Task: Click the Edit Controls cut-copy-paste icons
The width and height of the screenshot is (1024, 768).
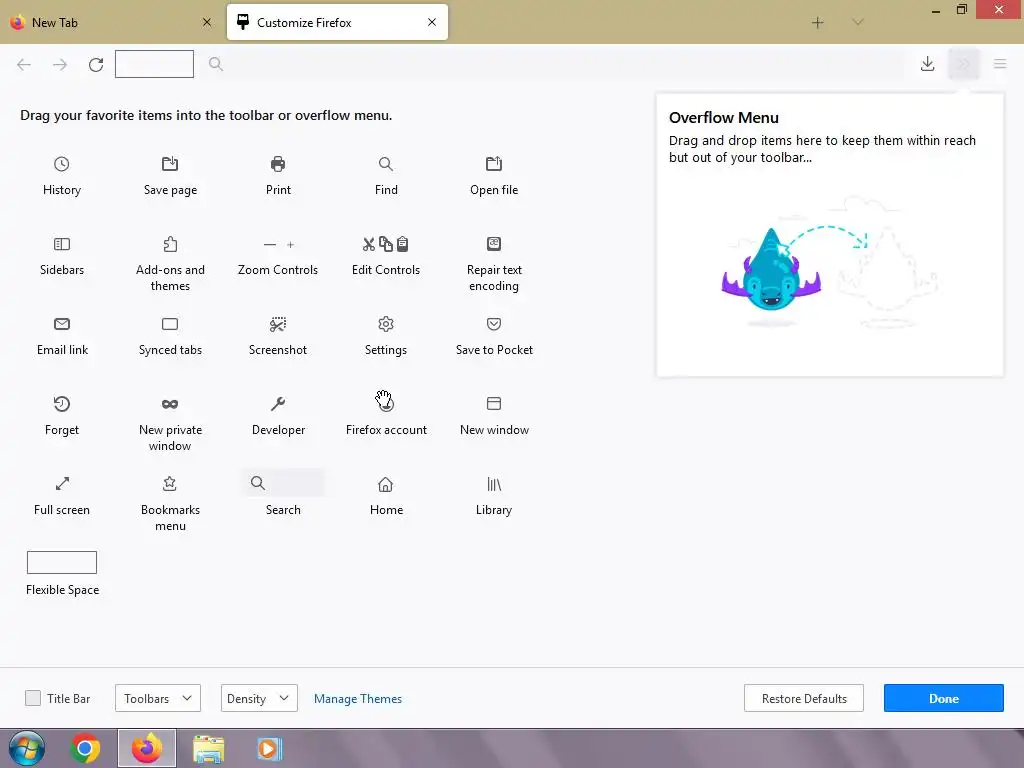Action: [x=385, y=244]
